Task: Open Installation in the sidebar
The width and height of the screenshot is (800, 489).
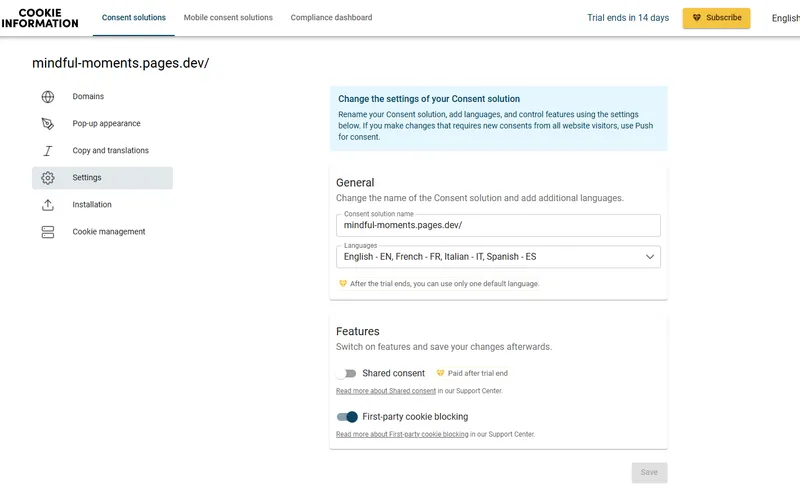Action: pos(103,205)
